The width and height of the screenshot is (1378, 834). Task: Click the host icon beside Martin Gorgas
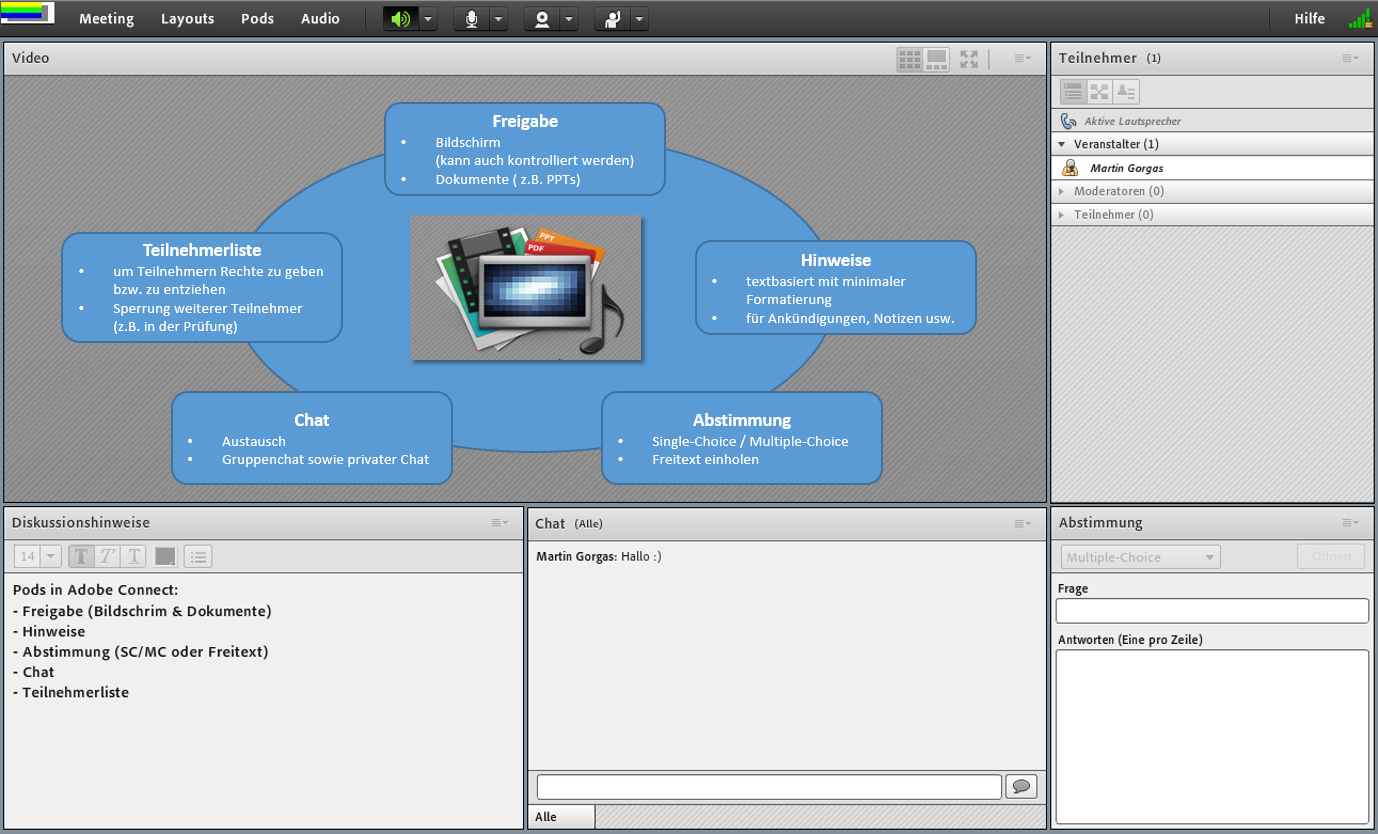click(1070, 168)
